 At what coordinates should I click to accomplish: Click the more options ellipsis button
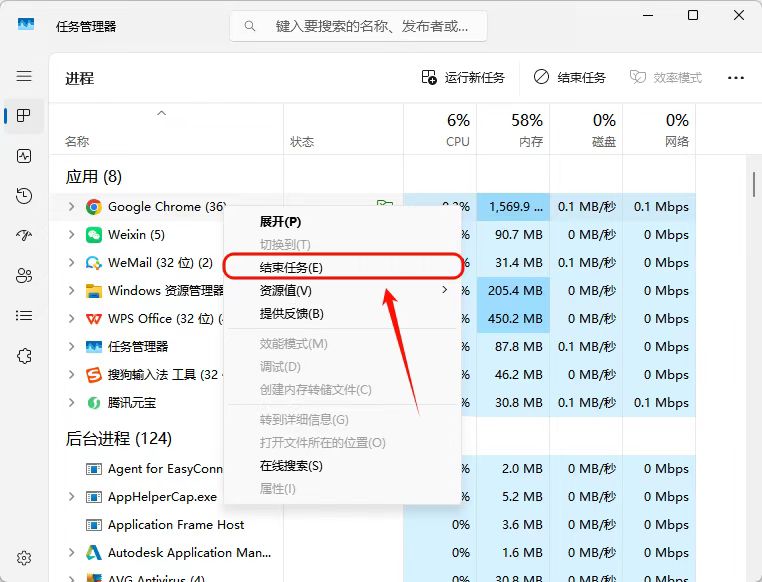(736, 78)
